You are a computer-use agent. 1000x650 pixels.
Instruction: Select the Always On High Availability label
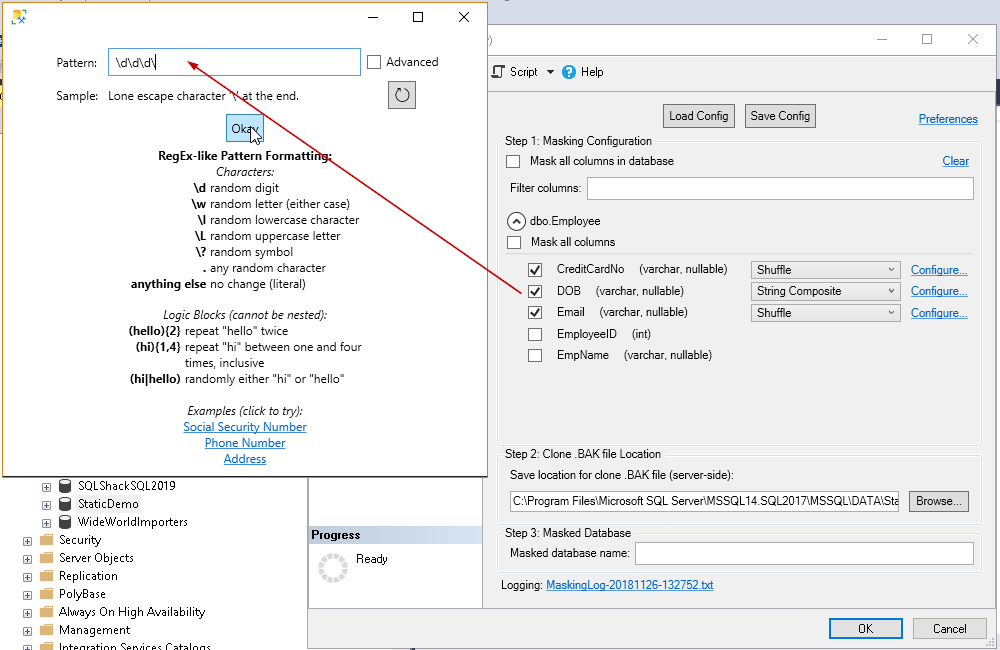pyautogui.click(x=132, y=612)
